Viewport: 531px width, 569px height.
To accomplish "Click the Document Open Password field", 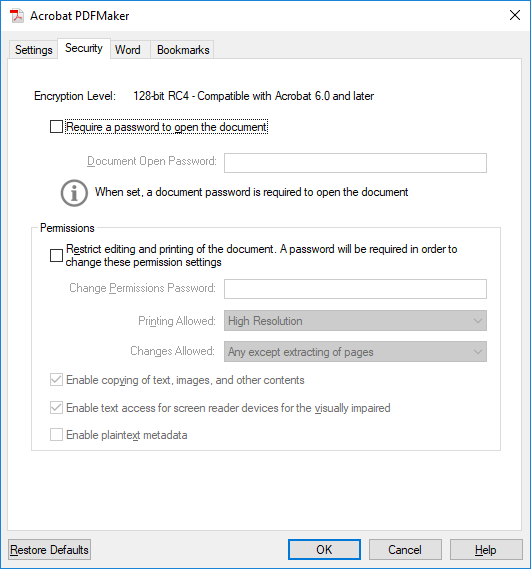I will [355, 163].
